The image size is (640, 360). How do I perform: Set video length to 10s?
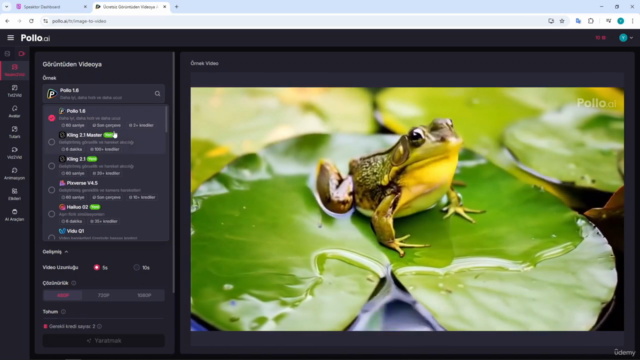pyautogui.click(x=136, y=267)
